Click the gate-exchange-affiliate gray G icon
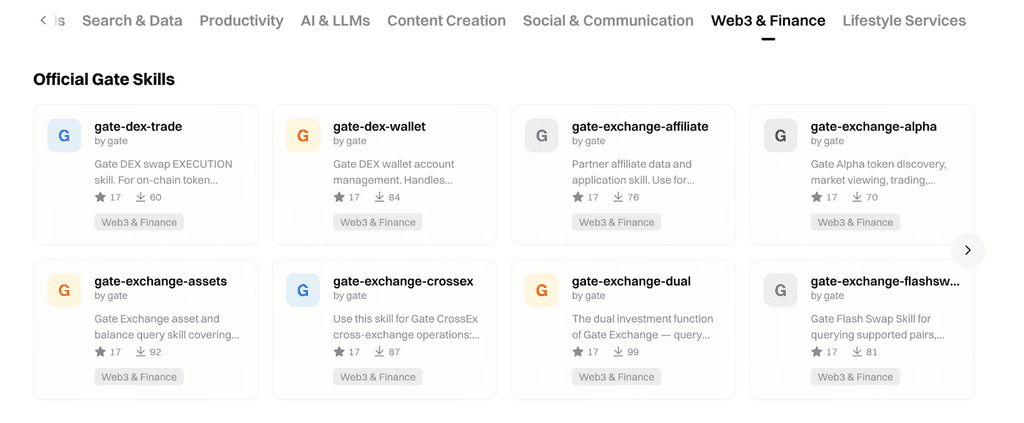Image resolution: width=1024 pixels, height=423 pixels. [542, 135]
